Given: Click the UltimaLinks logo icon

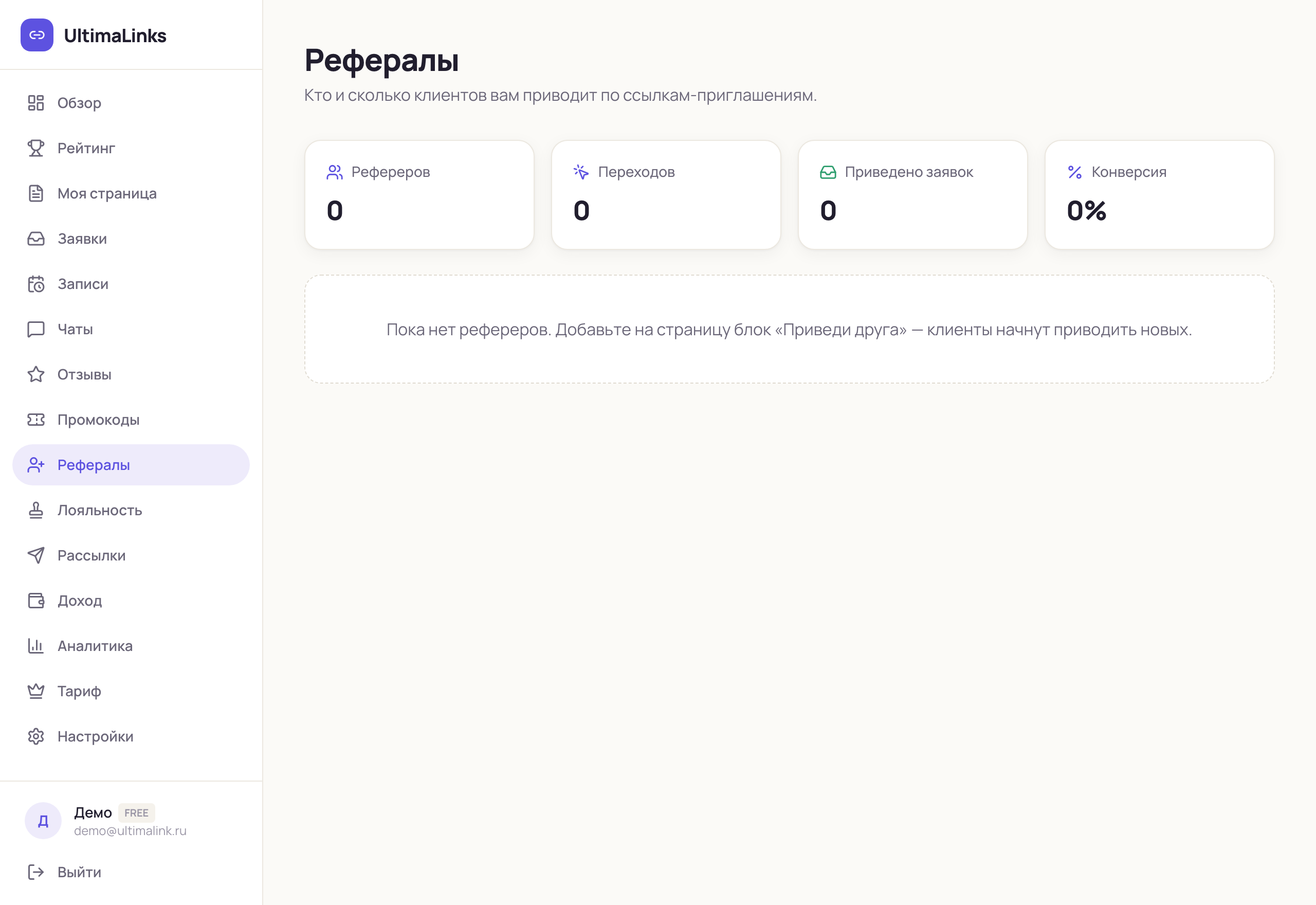Looking at the screenshot, I should coord(37,35).
